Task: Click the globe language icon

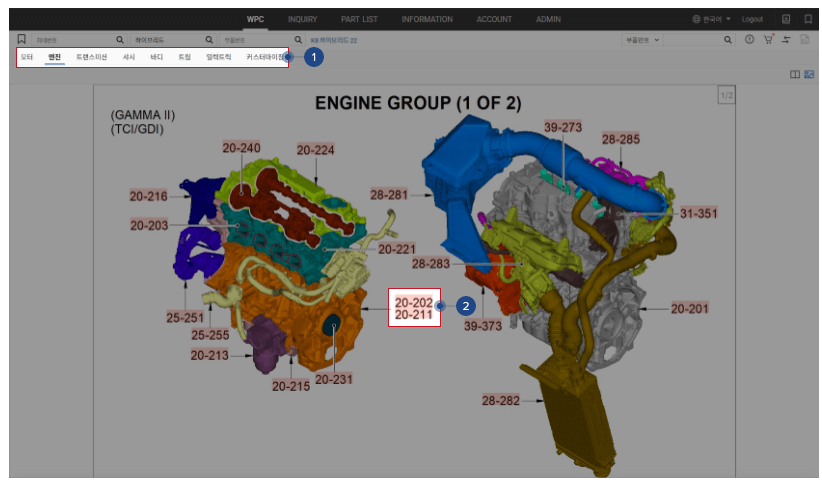Action: [696, 19]
